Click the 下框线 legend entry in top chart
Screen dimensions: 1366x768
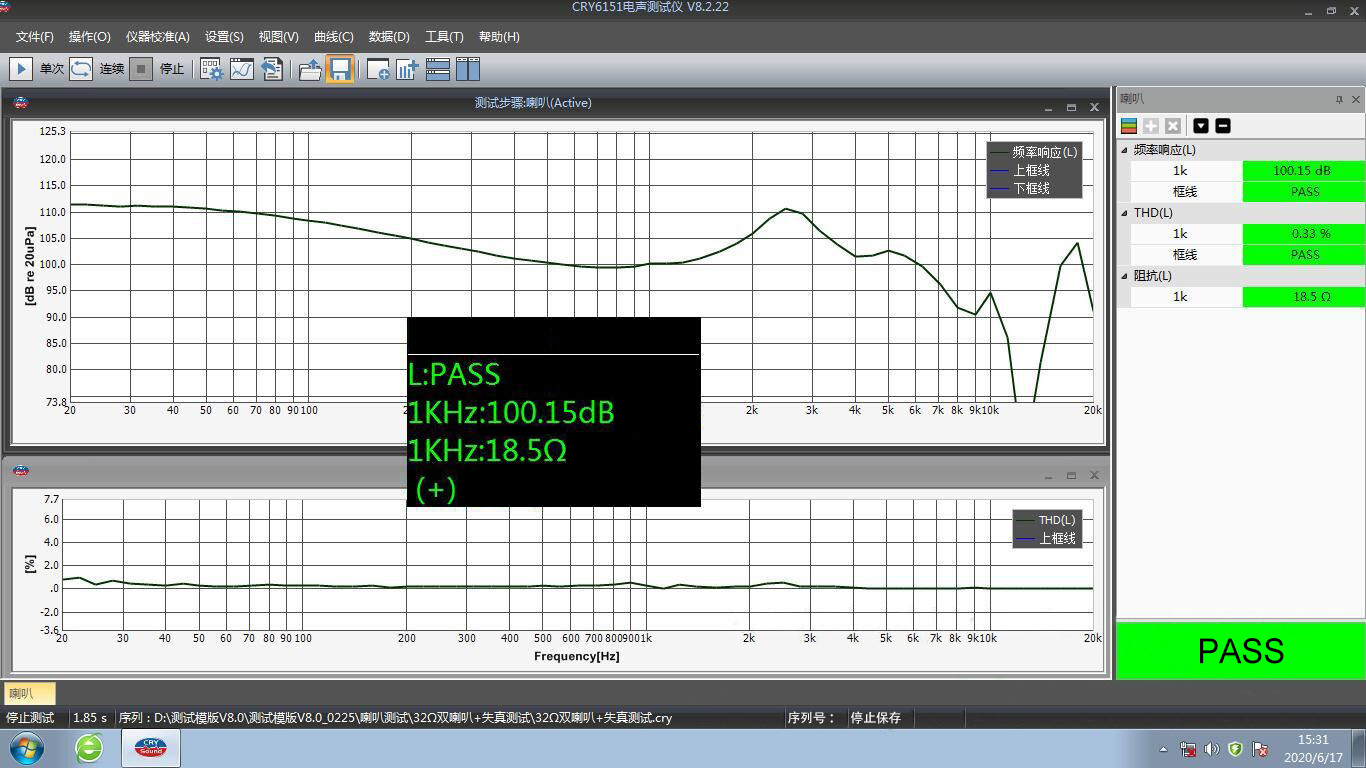click(1020, 188)
